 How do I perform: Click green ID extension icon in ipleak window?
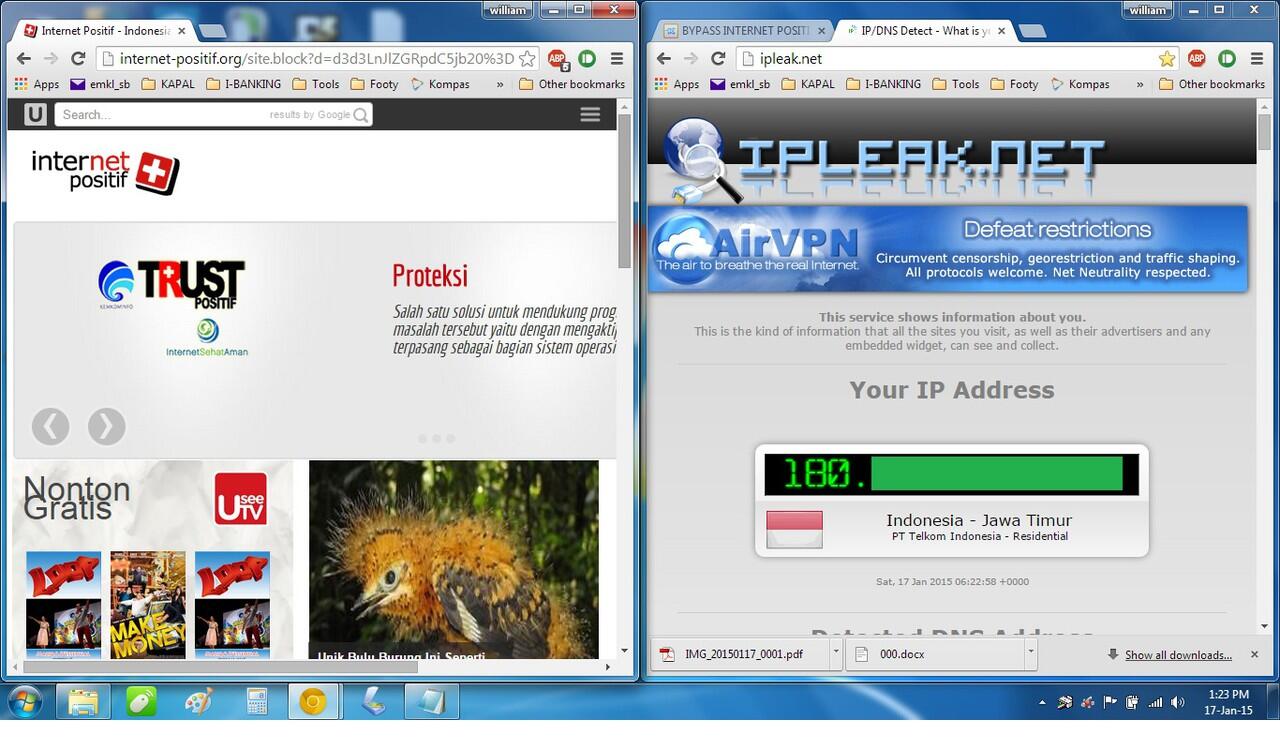tap(1227, 59)
